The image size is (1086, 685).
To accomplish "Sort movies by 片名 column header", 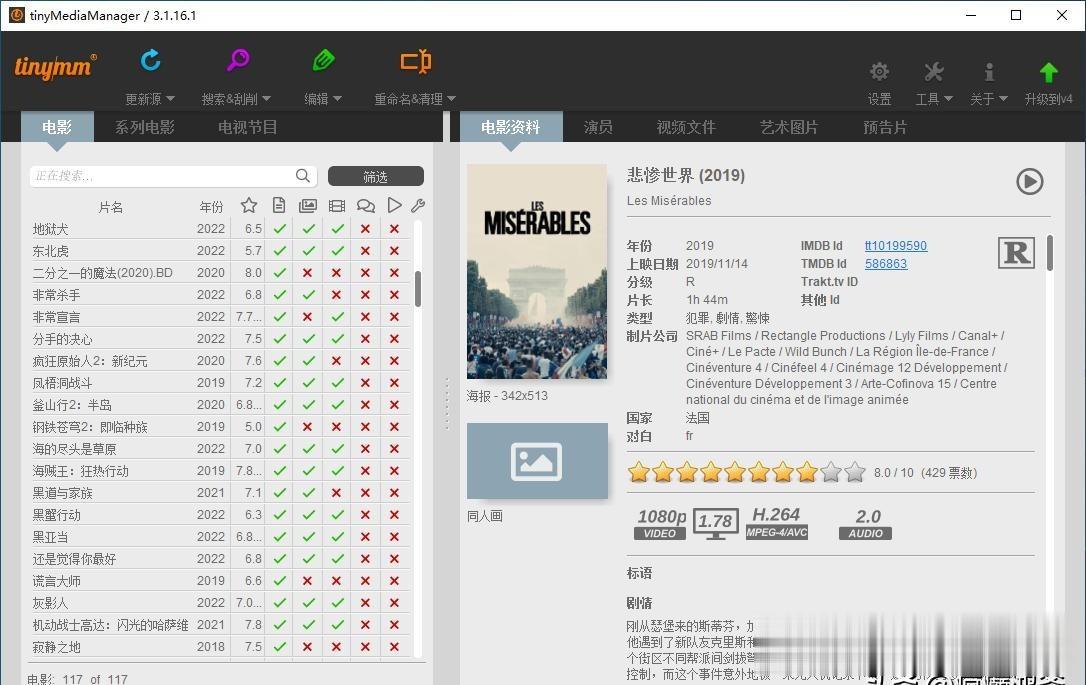I will click(x=111, y=206).
